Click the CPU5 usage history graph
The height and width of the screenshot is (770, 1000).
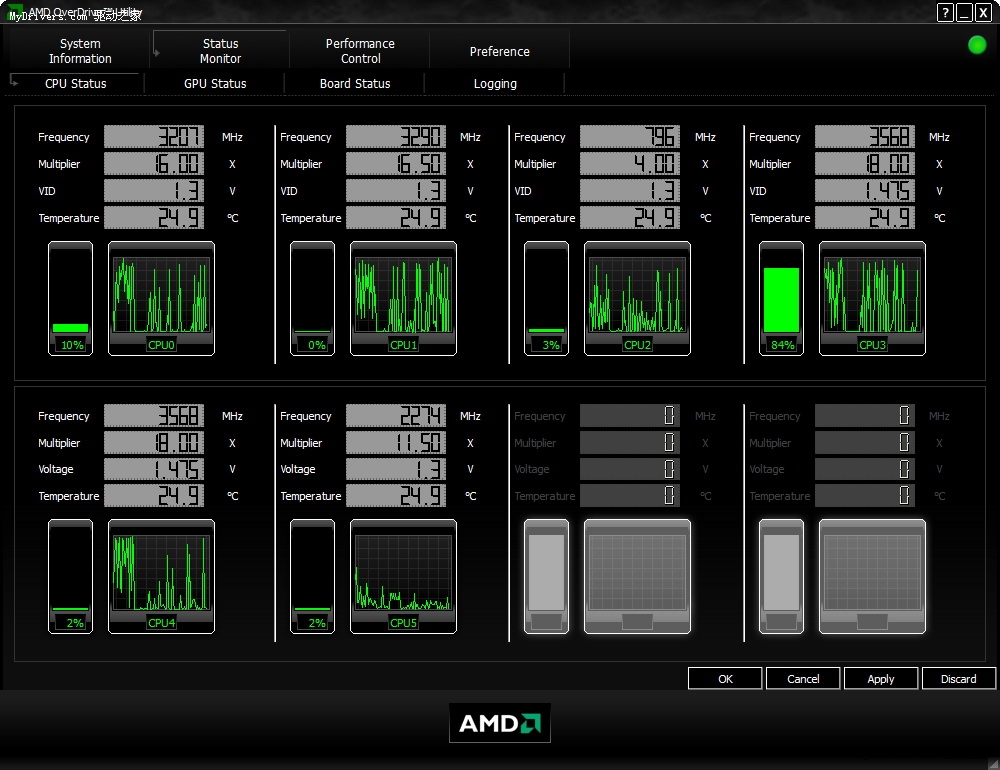[403, 576]
